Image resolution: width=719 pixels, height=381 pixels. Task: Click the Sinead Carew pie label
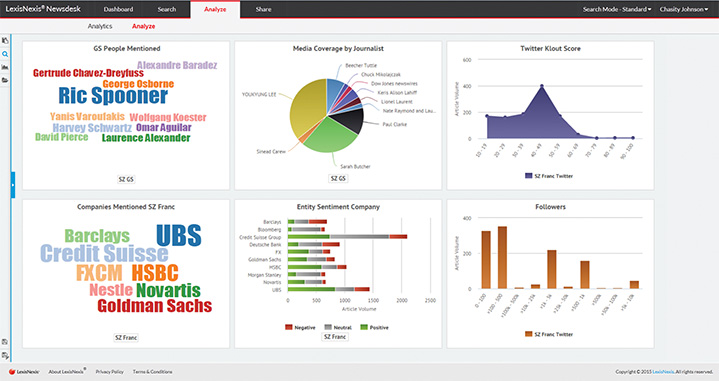271,151
